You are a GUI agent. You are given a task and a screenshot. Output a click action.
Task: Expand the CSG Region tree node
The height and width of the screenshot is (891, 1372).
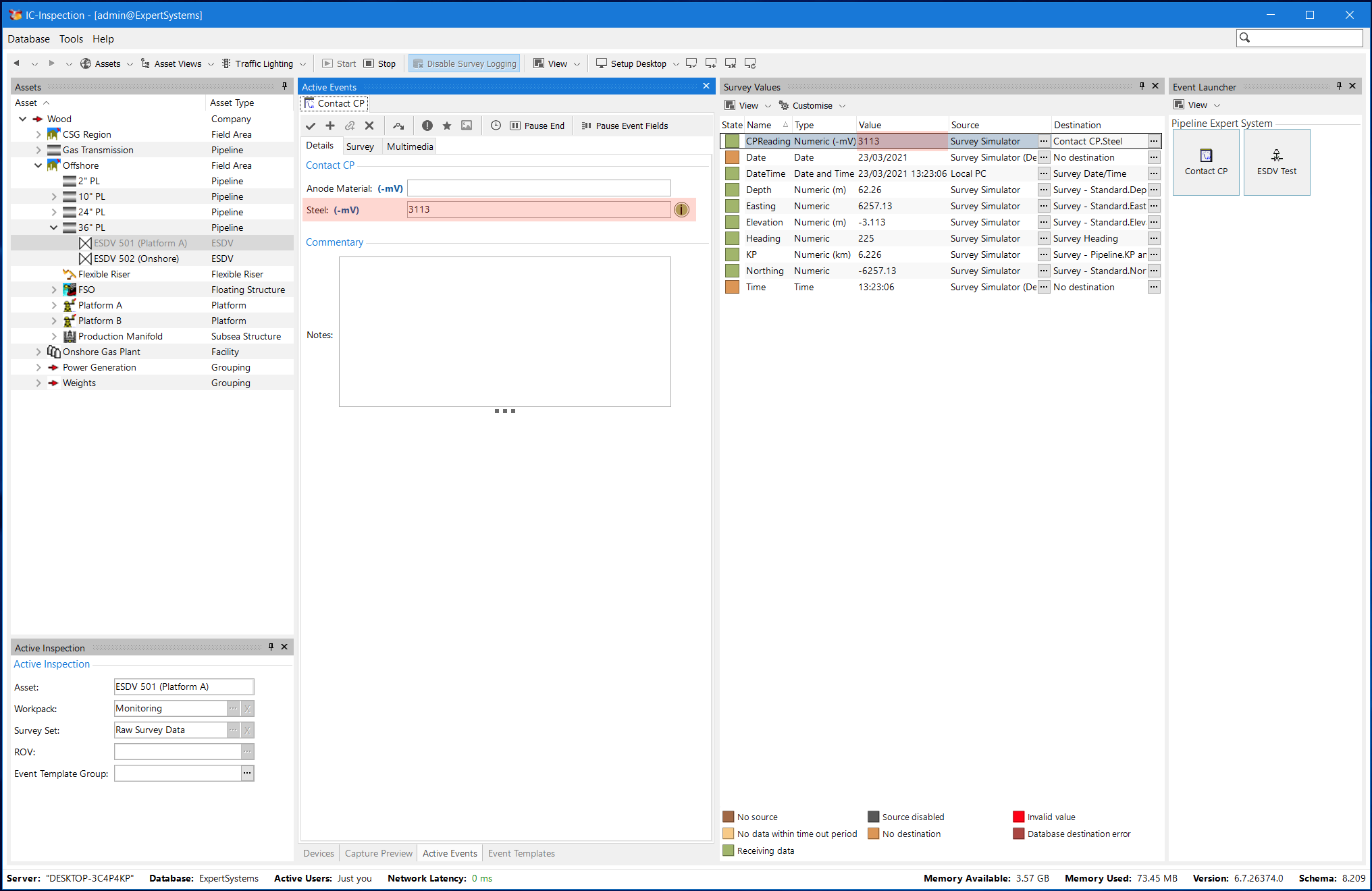(38, 134)
